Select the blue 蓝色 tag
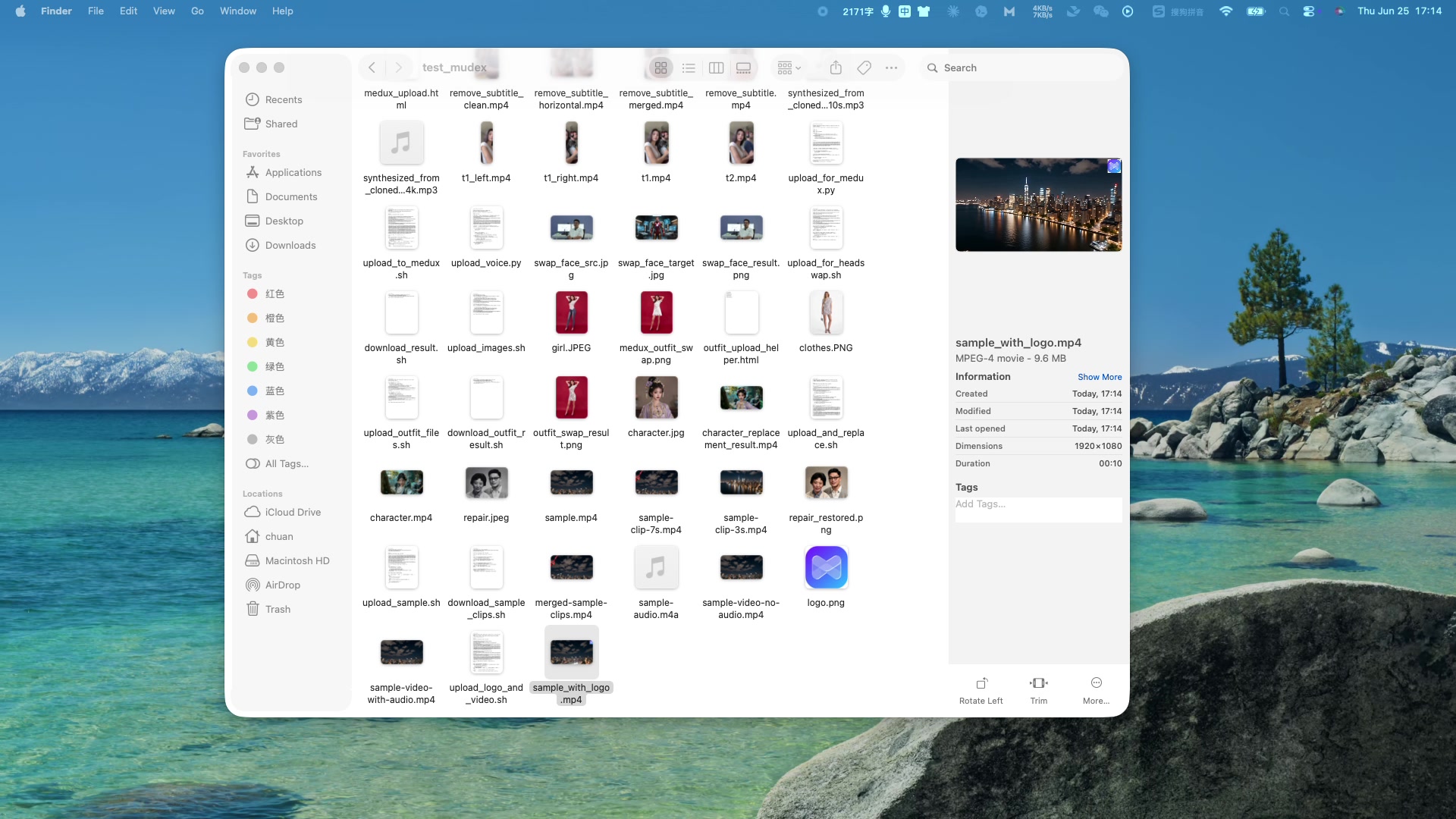1456x819 pixels. (291, 391)
